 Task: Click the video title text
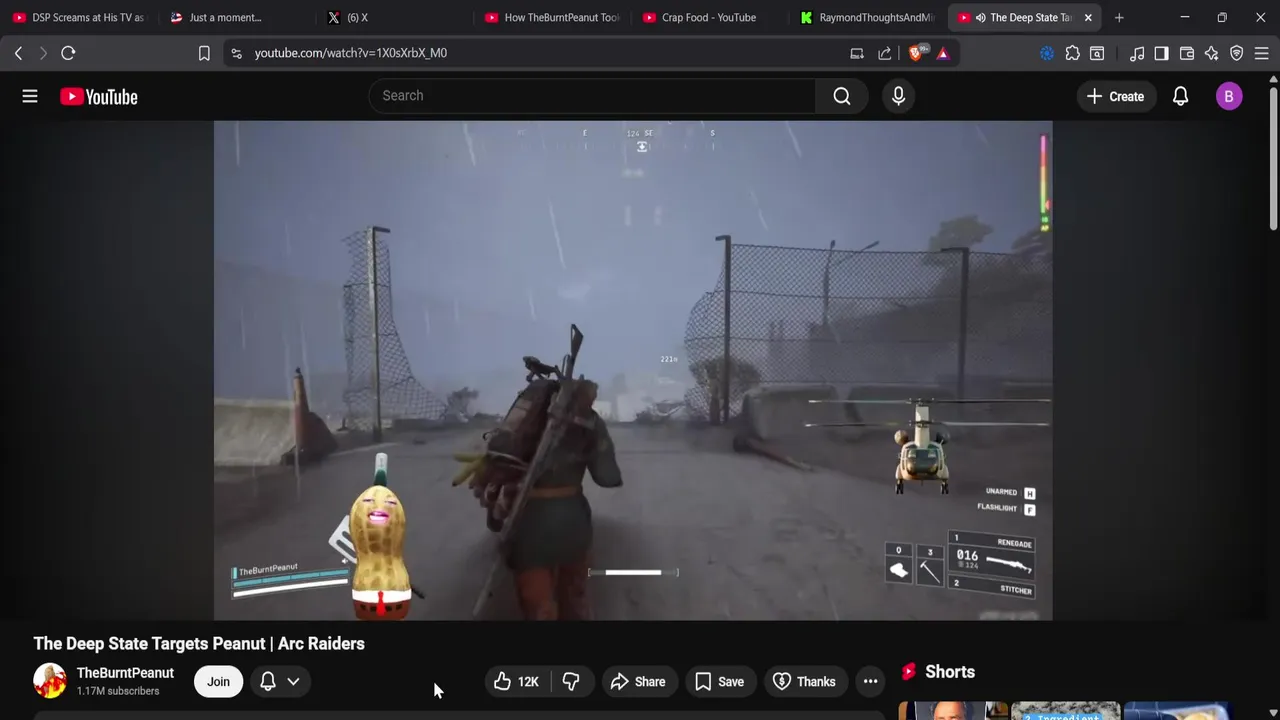click(199, 644)
